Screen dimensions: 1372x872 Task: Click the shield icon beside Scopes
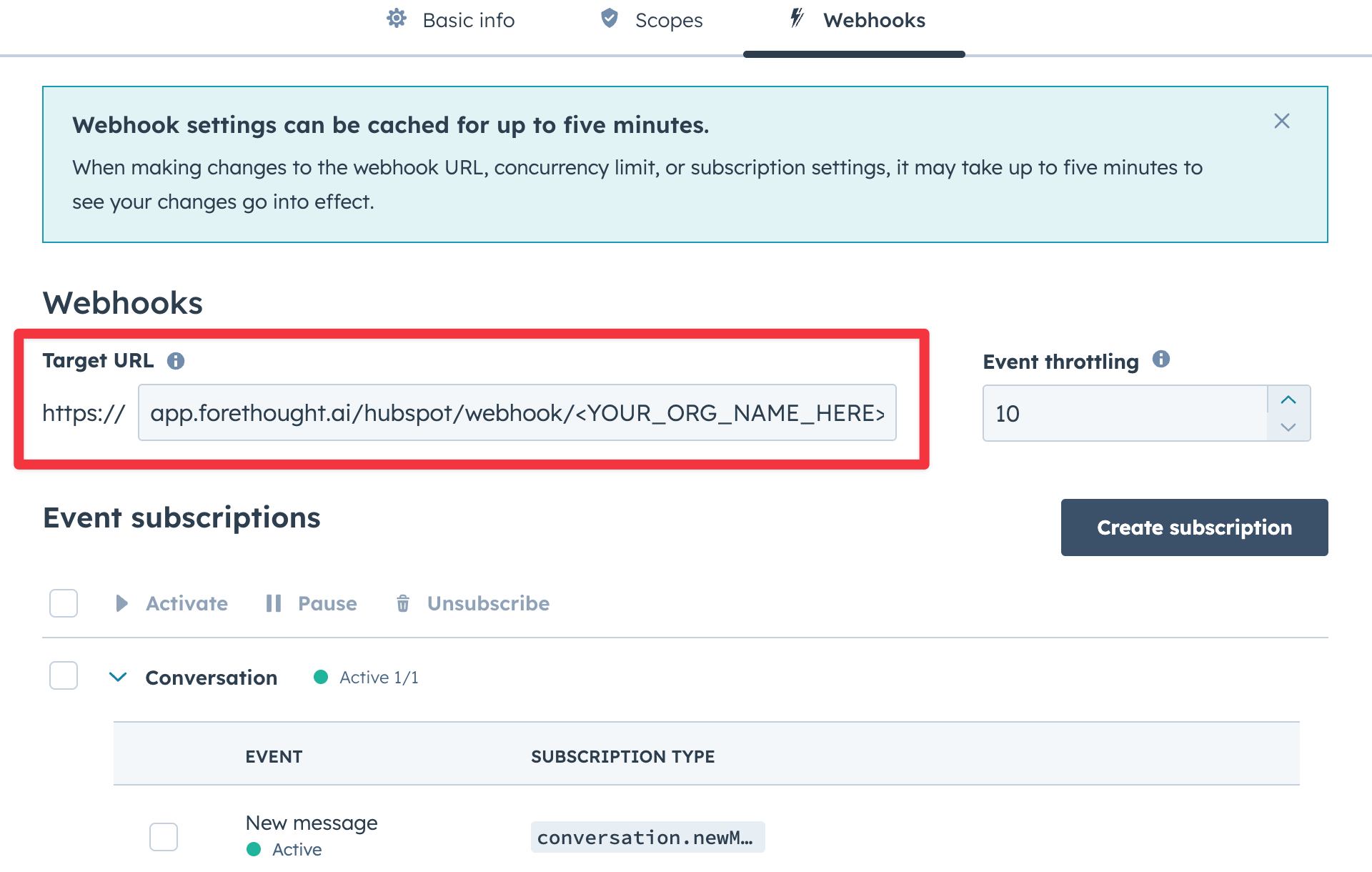click(x=610, y=19)
